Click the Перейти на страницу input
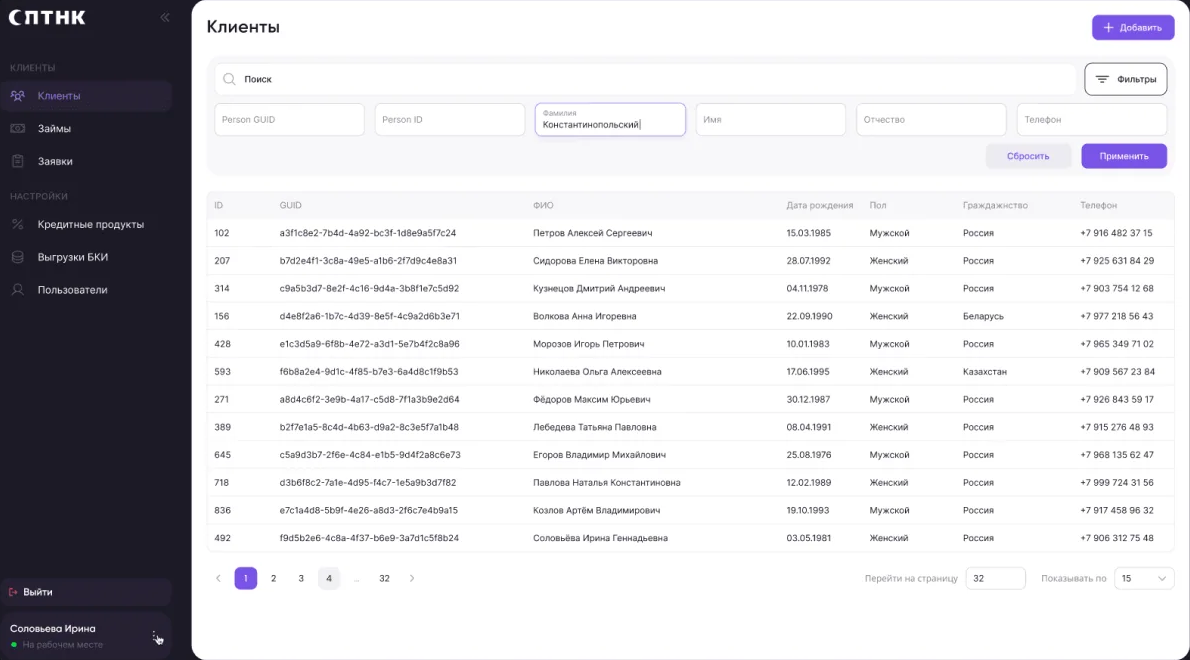Screen dimensions: 1190x660 pos(995,578)
